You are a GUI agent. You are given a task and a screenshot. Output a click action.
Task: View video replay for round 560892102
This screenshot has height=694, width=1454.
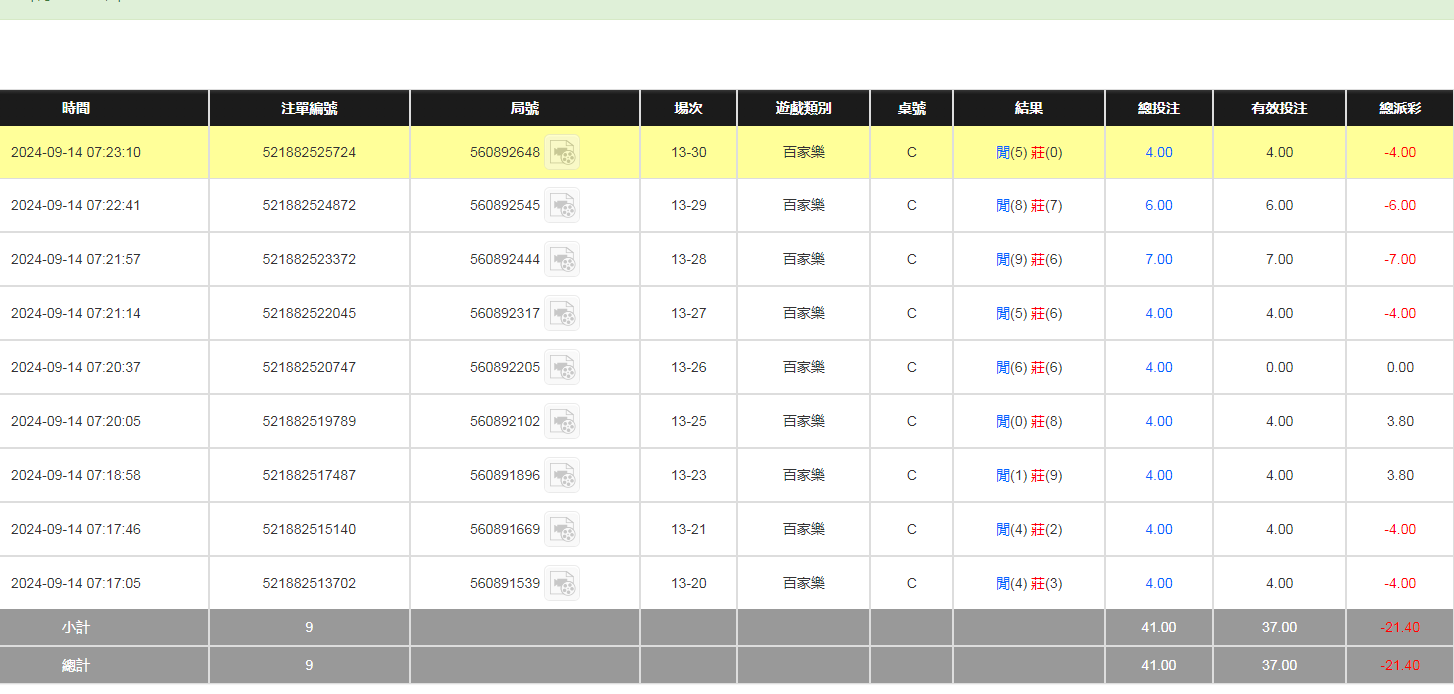tap(562, 422)
